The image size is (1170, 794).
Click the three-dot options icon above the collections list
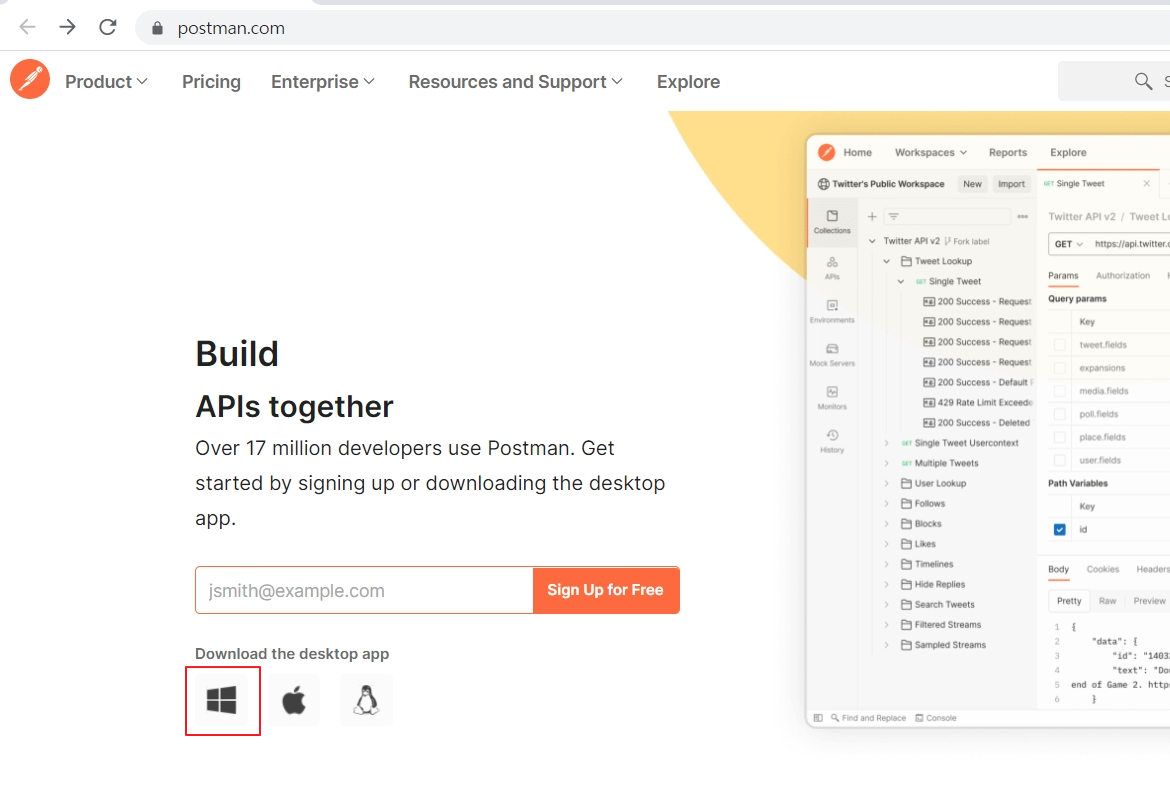pos(1023,216)
